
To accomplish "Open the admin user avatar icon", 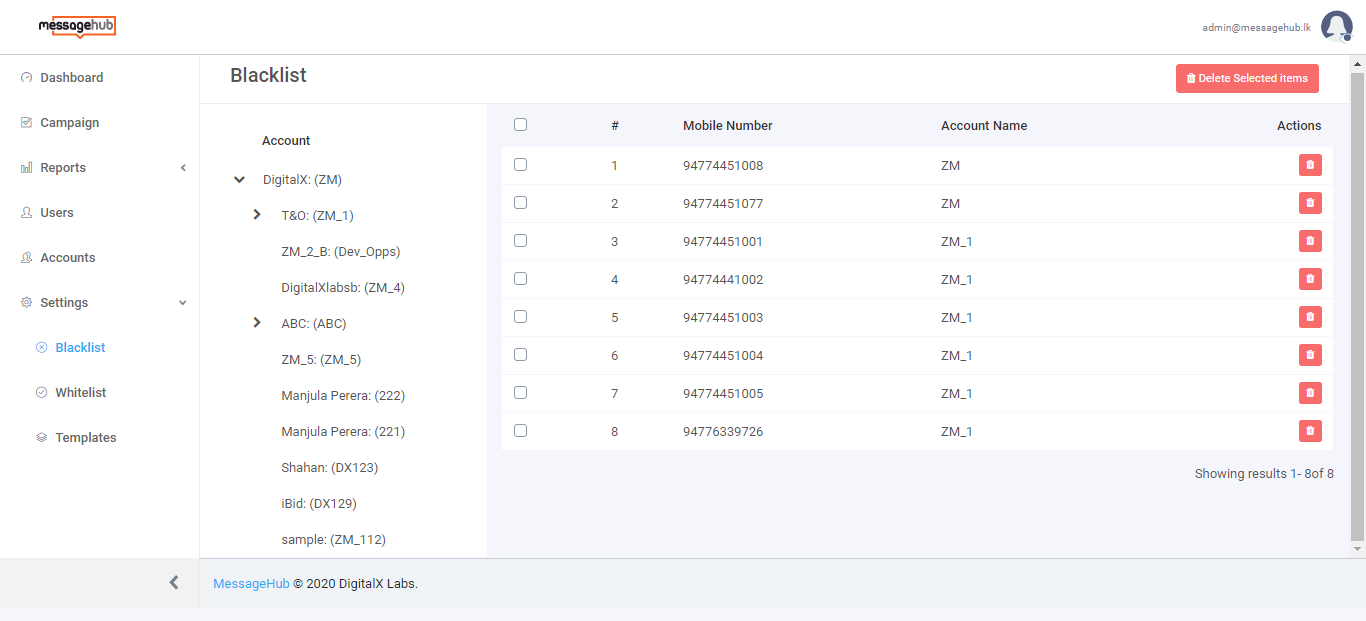I will (x=1336, y=27).
